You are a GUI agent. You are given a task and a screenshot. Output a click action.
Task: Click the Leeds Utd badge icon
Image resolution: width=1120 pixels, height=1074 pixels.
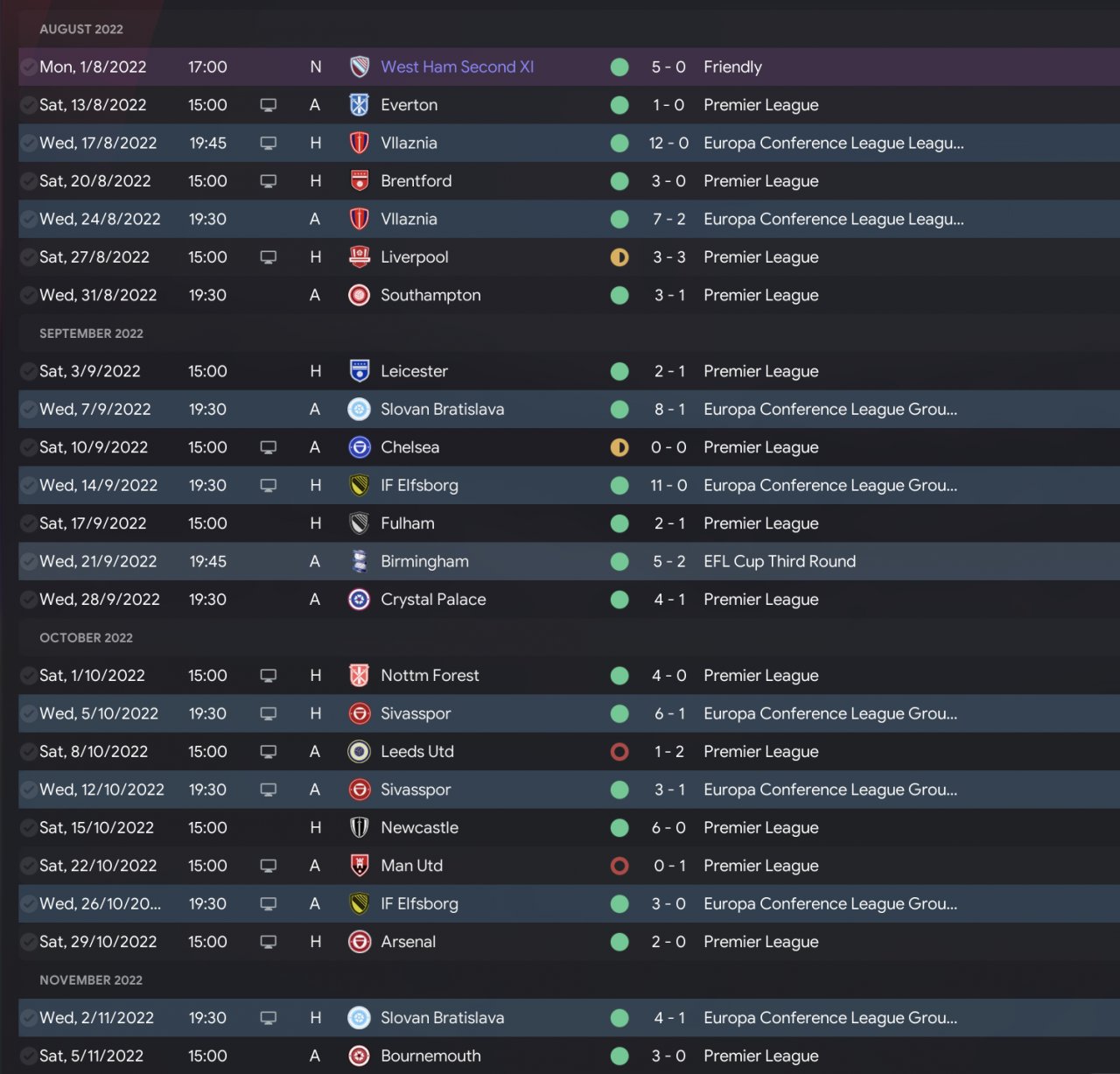(359, 752)
